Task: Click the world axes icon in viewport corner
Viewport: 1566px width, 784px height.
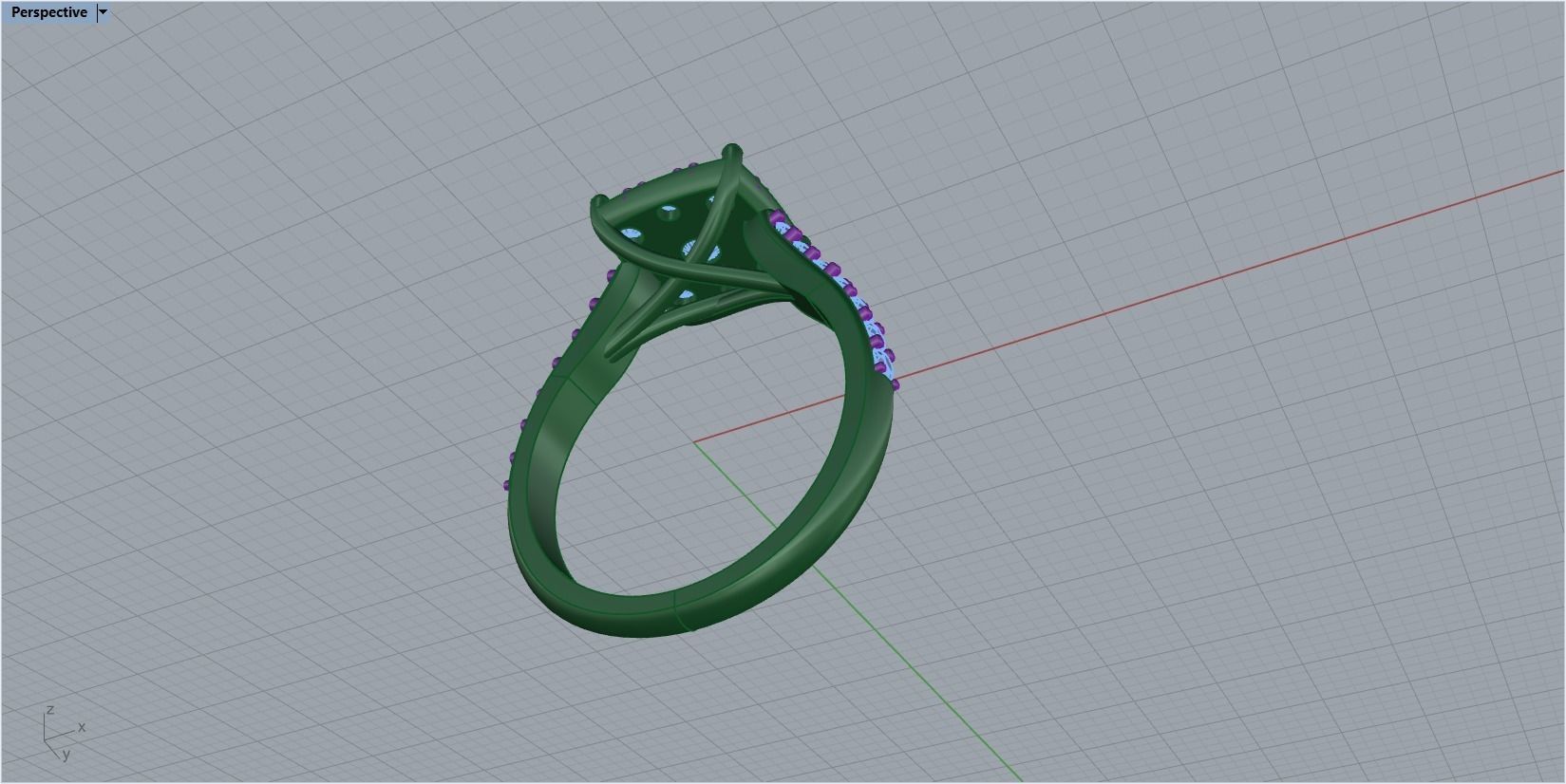Action: click(64, 733)
